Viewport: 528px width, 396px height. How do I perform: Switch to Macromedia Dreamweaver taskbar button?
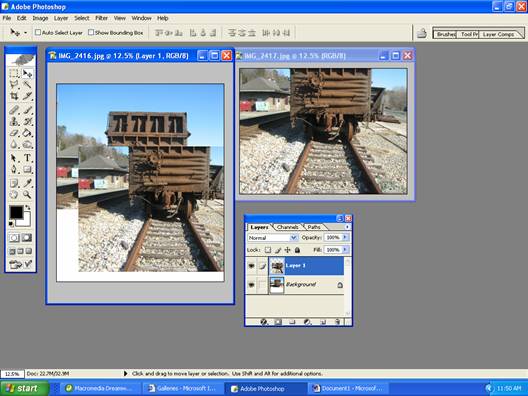point(99,388)
